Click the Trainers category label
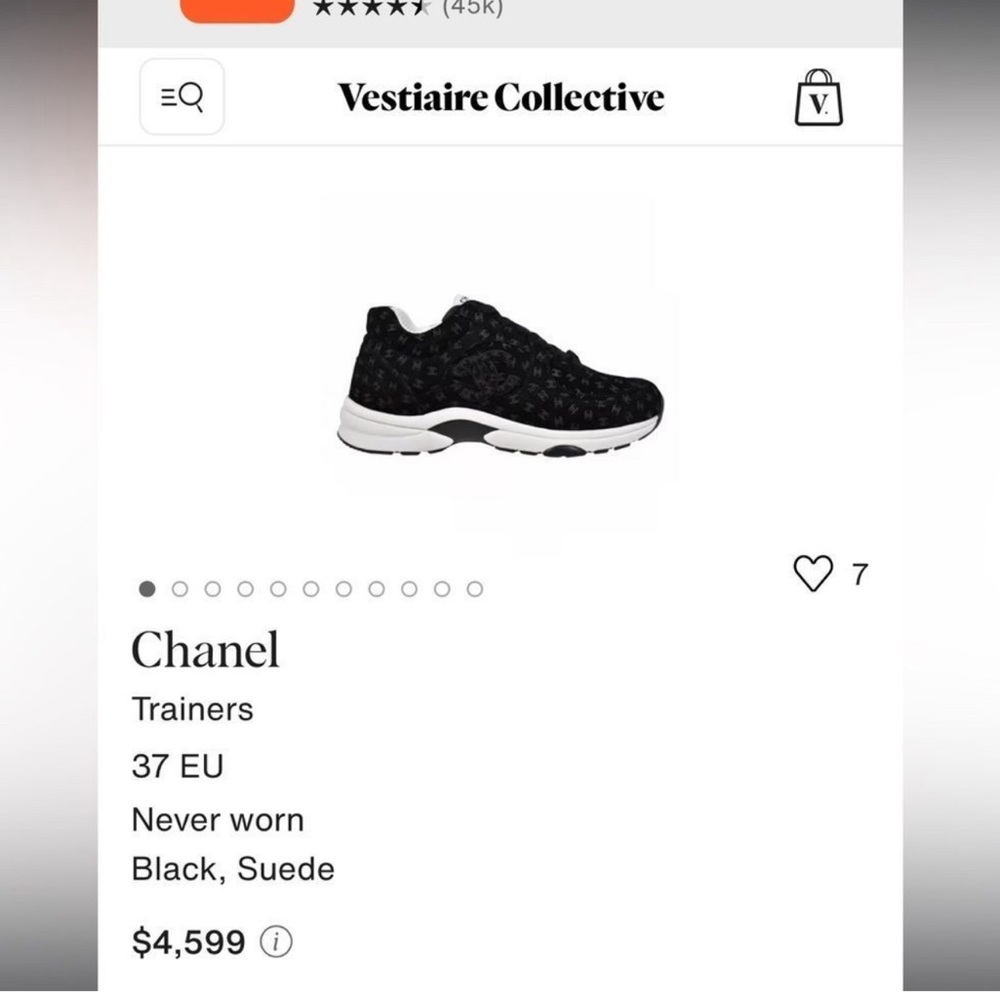The height and width of the screenshot is (1000, 1000). (193, 709)
